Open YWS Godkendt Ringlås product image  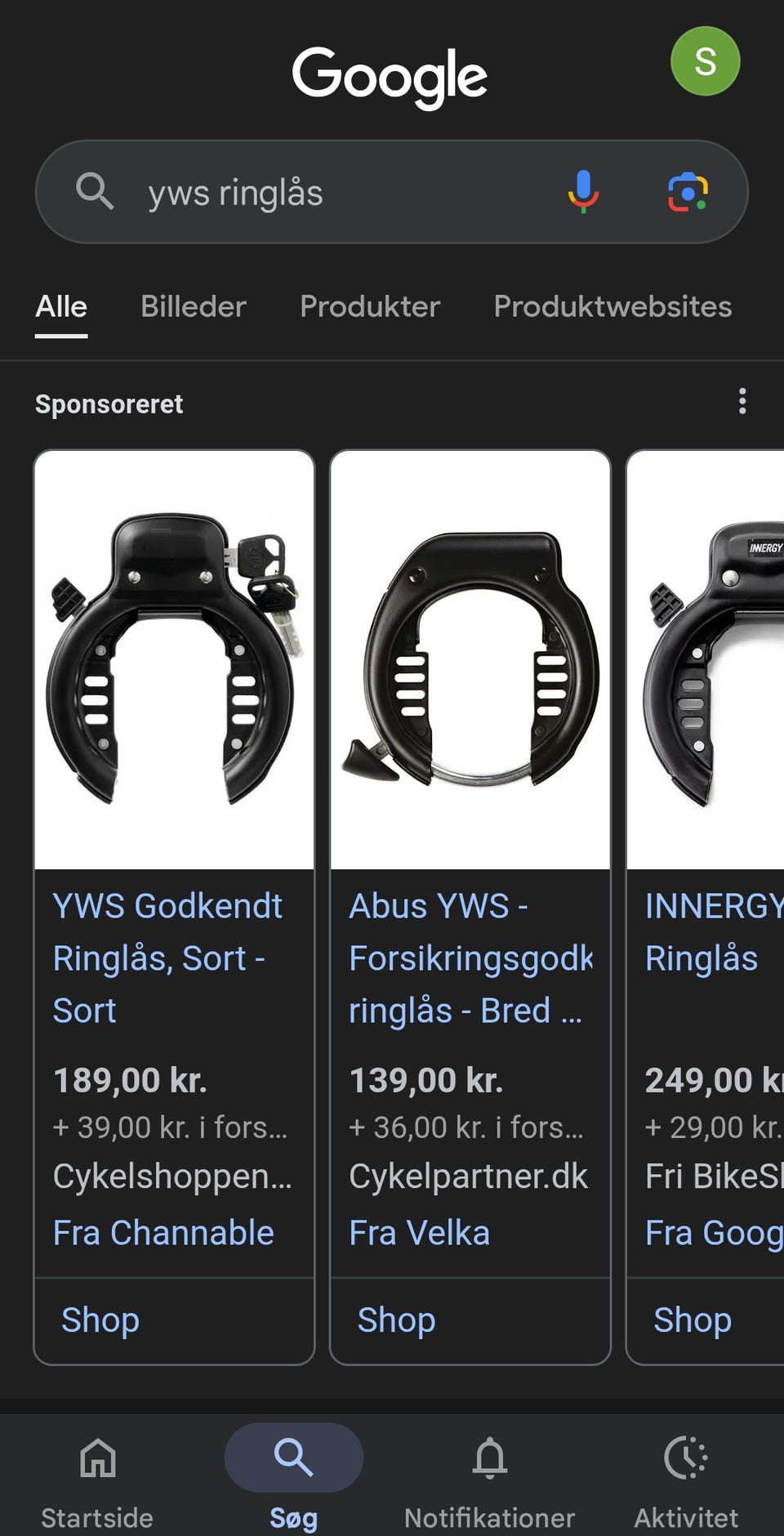point(174,660)
